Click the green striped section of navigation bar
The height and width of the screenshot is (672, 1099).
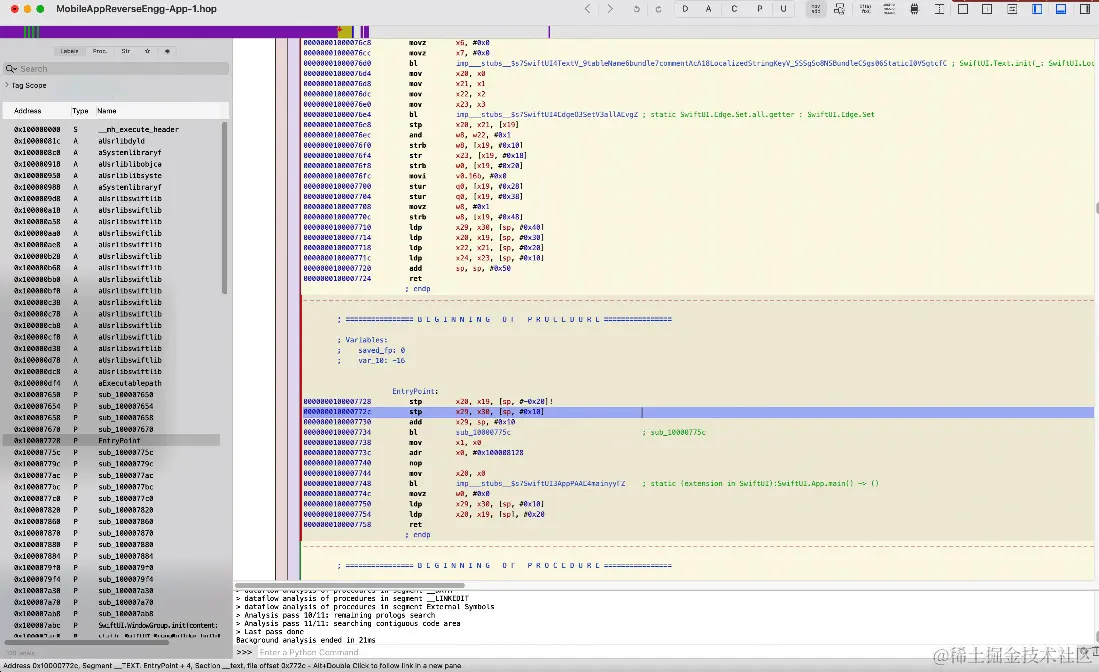31,32
